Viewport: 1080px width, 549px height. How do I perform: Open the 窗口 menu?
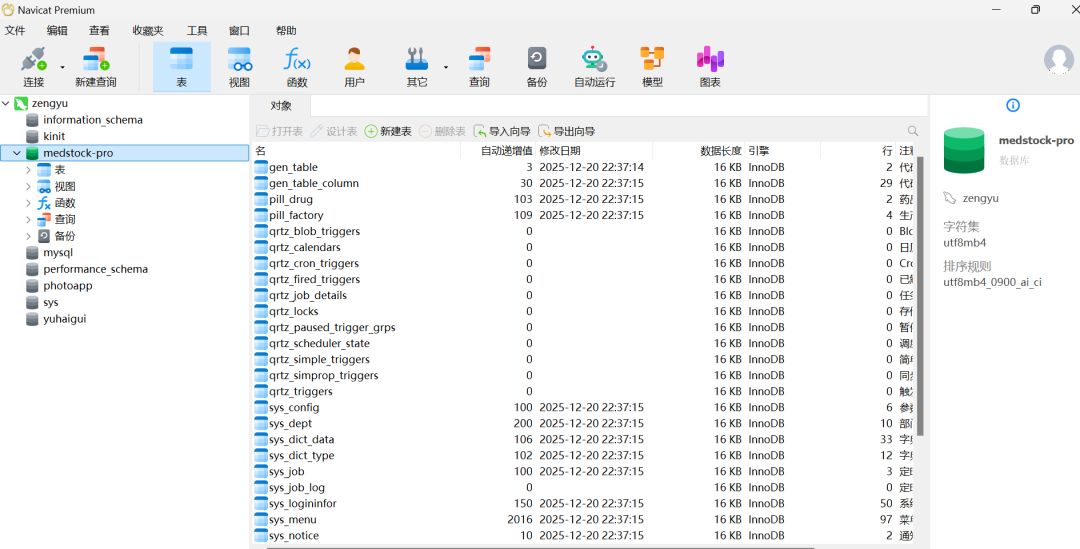[239, 30]
